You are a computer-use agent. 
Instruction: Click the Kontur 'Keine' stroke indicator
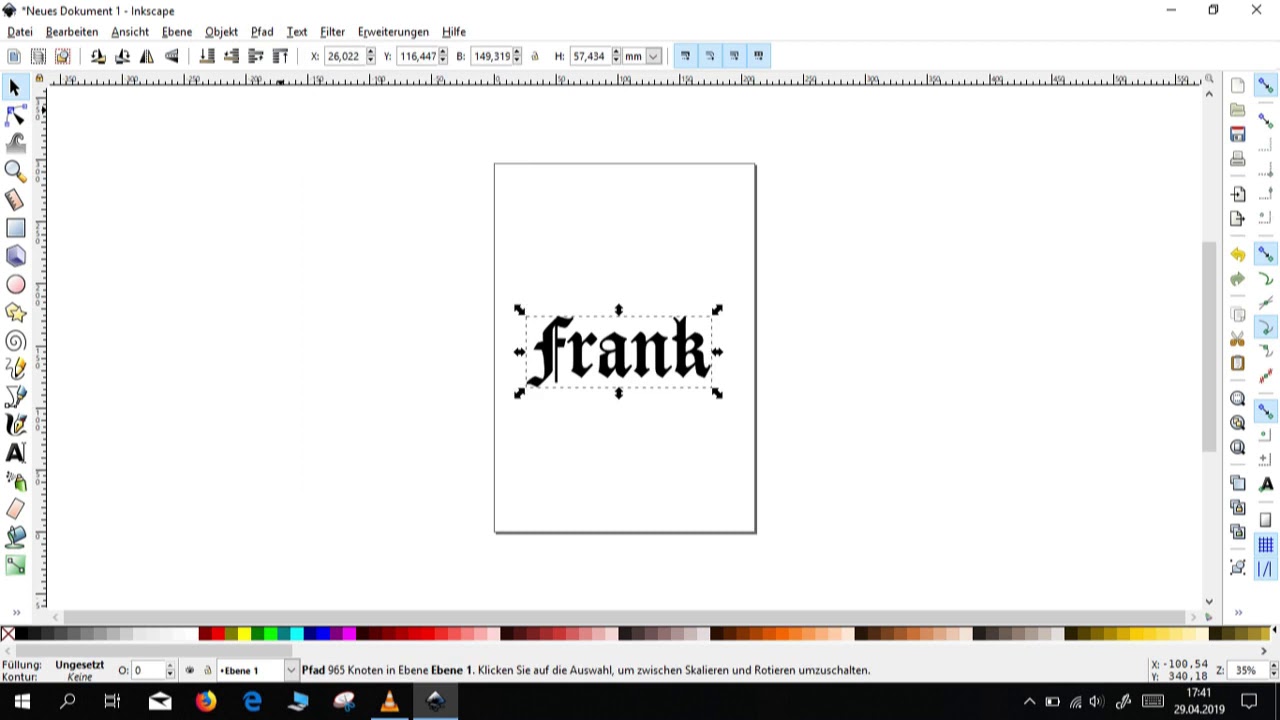tap(80, 677)
